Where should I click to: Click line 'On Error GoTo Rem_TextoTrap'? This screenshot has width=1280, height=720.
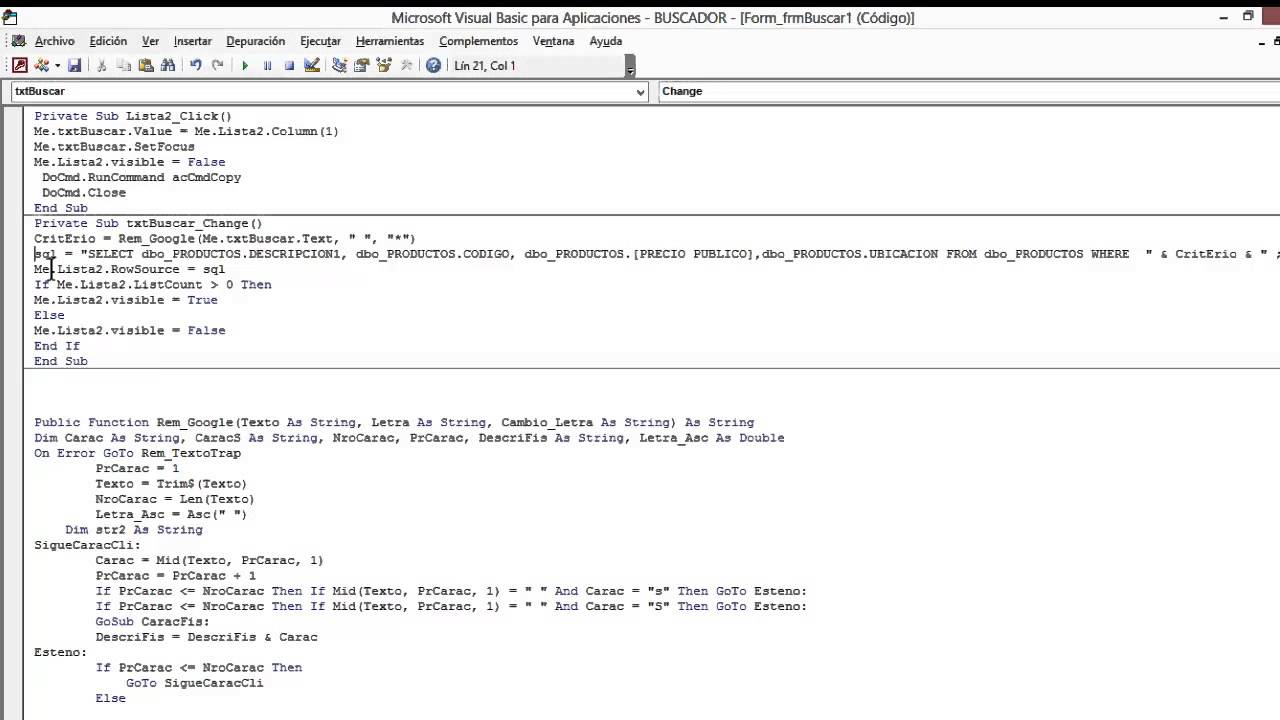click(137, 453)
